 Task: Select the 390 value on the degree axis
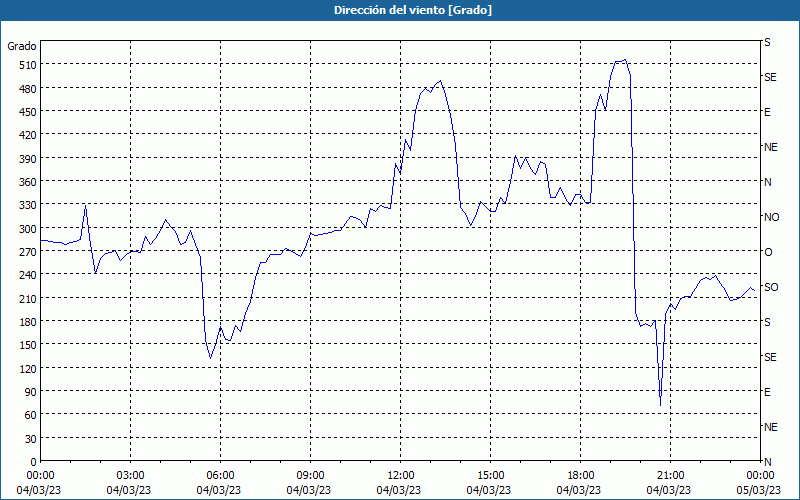(x=28, y=159)
